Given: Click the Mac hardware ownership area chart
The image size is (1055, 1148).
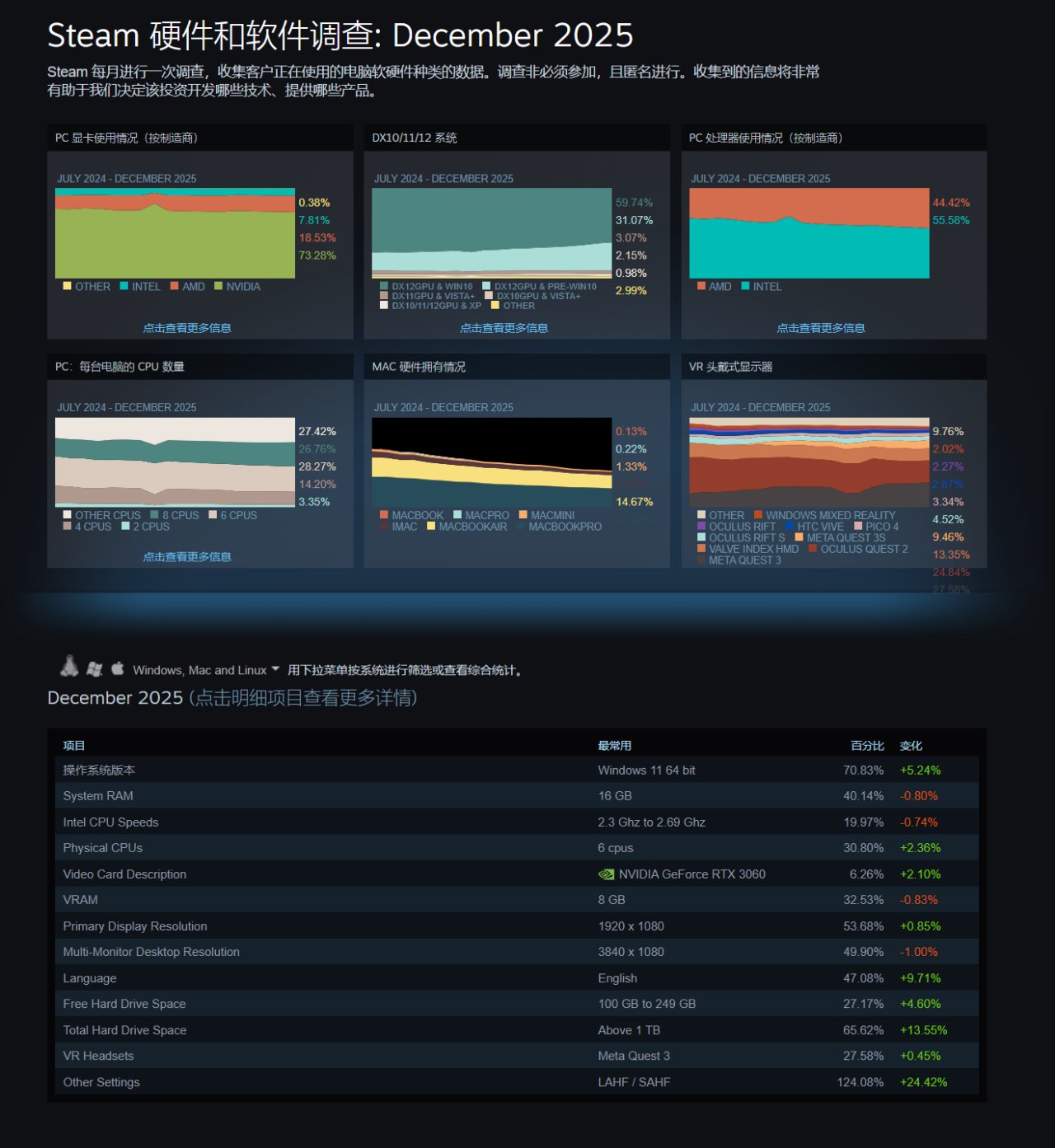Looking at the screenshot, I should pyautogui.click(x=492, y=462).
